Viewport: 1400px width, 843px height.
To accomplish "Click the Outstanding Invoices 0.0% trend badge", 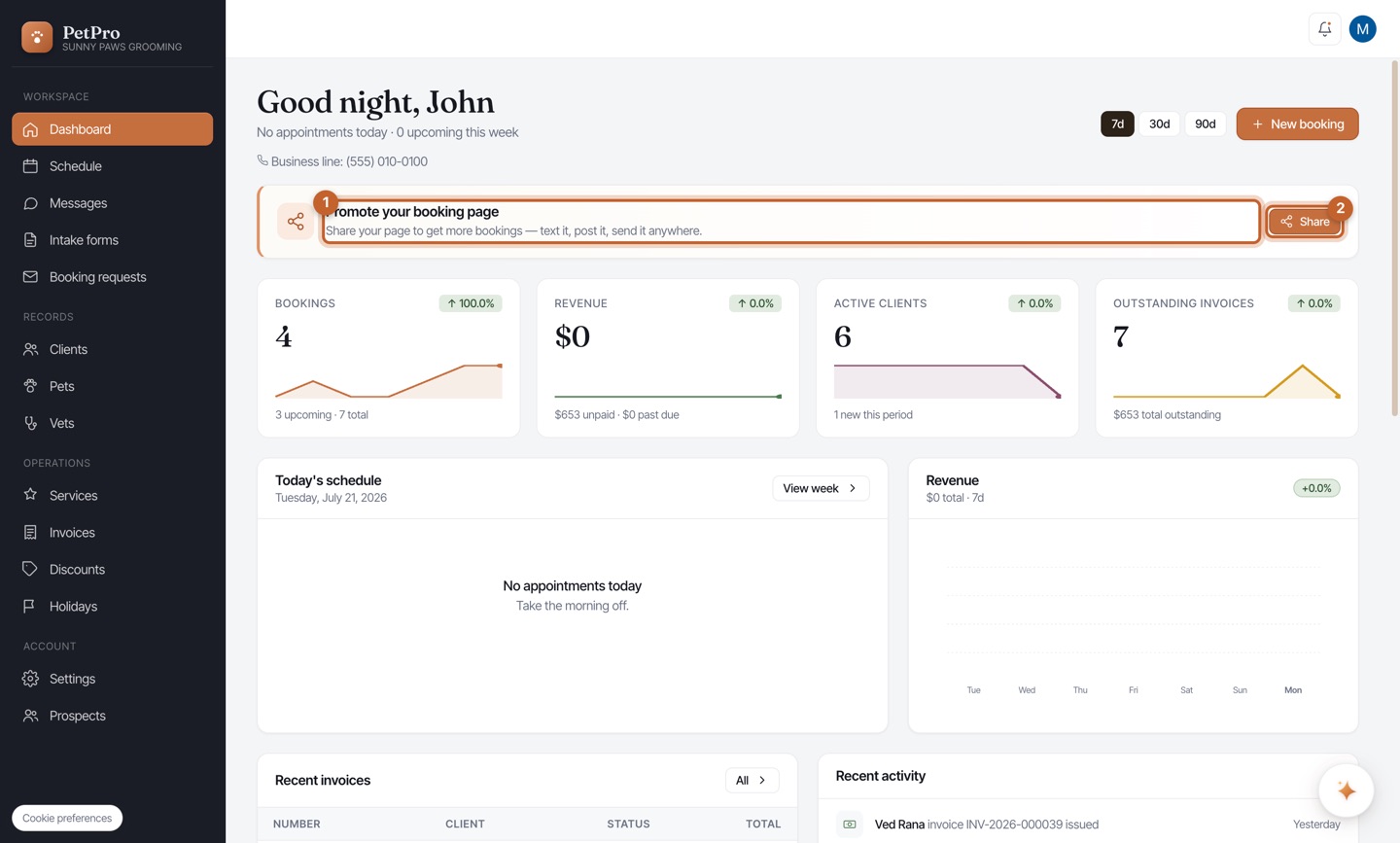I will [1314, 303].
